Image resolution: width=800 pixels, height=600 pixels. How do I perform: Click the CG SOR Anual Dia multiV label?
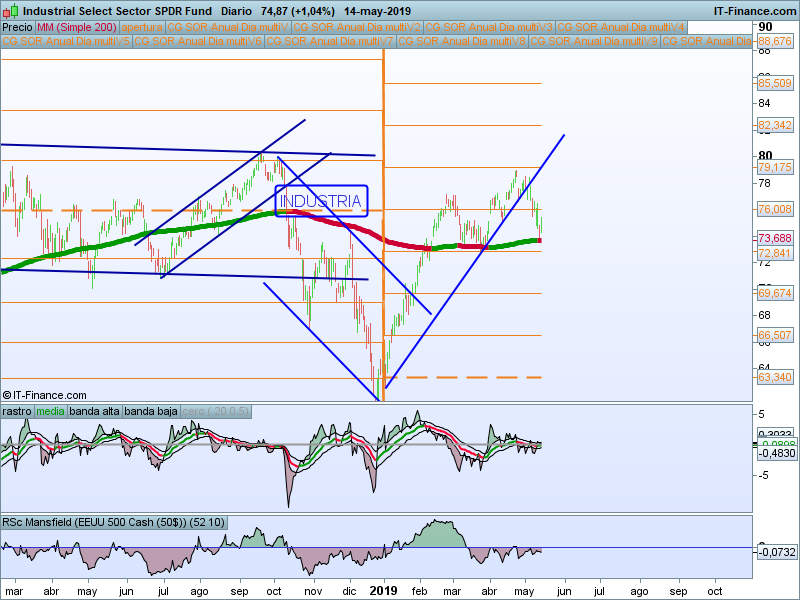click(228, 27)
